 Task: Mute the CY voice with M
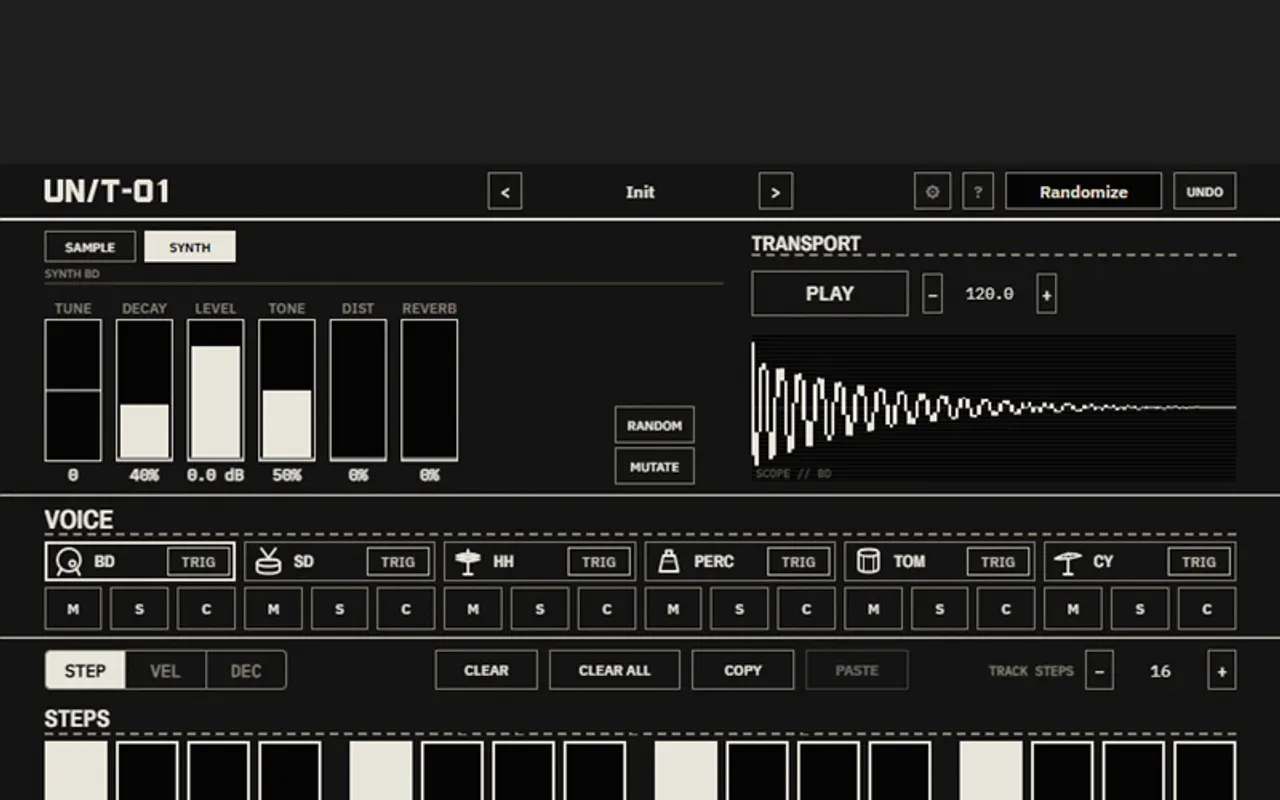point(1073,609)
